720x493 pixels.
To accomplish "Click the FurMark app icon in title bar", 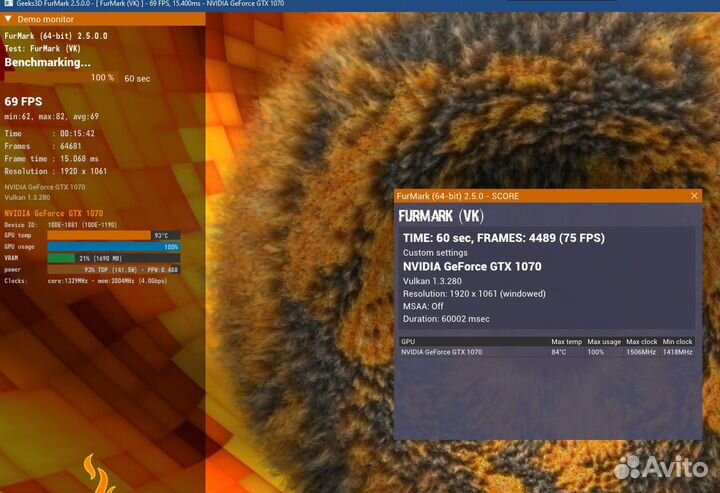I will click(8, 3).
